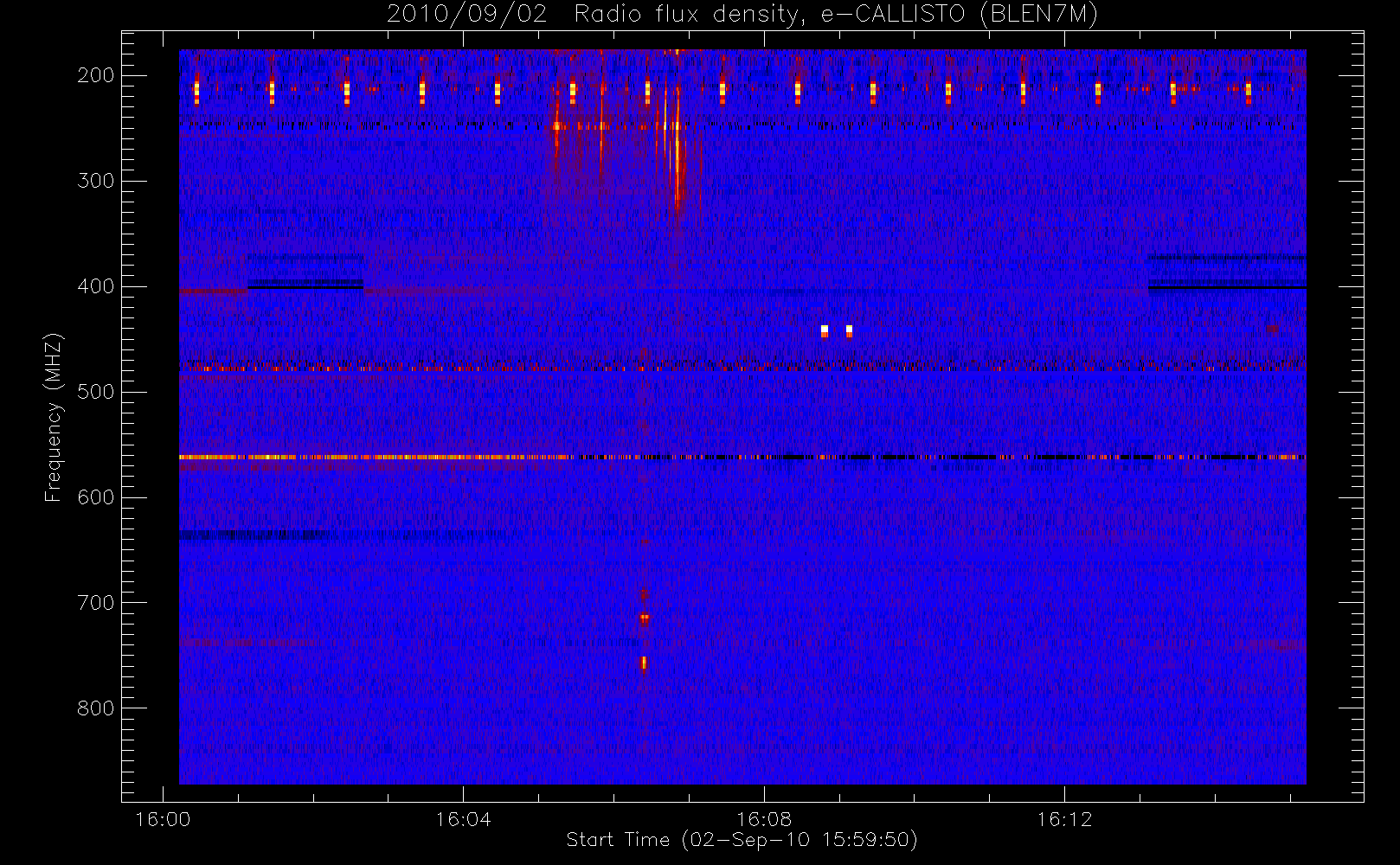
Task: Click the plot title '2010/09/02 Radio flux density'
Action: point(742,15)
